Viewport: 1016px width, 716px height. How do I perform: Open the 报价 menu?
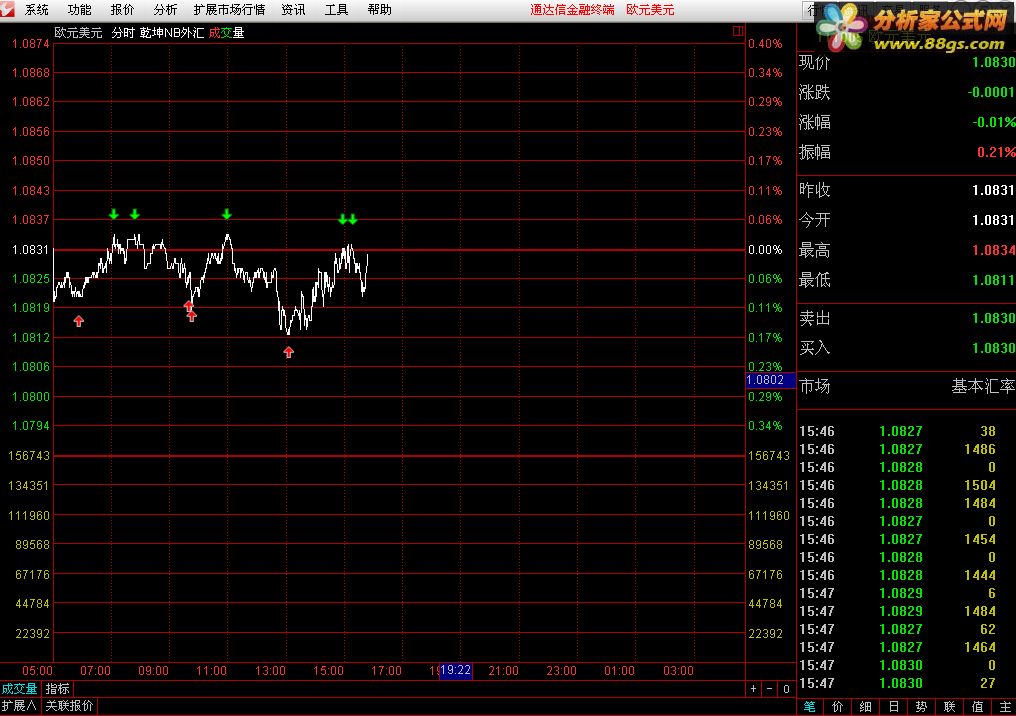(x=122, y=10)
